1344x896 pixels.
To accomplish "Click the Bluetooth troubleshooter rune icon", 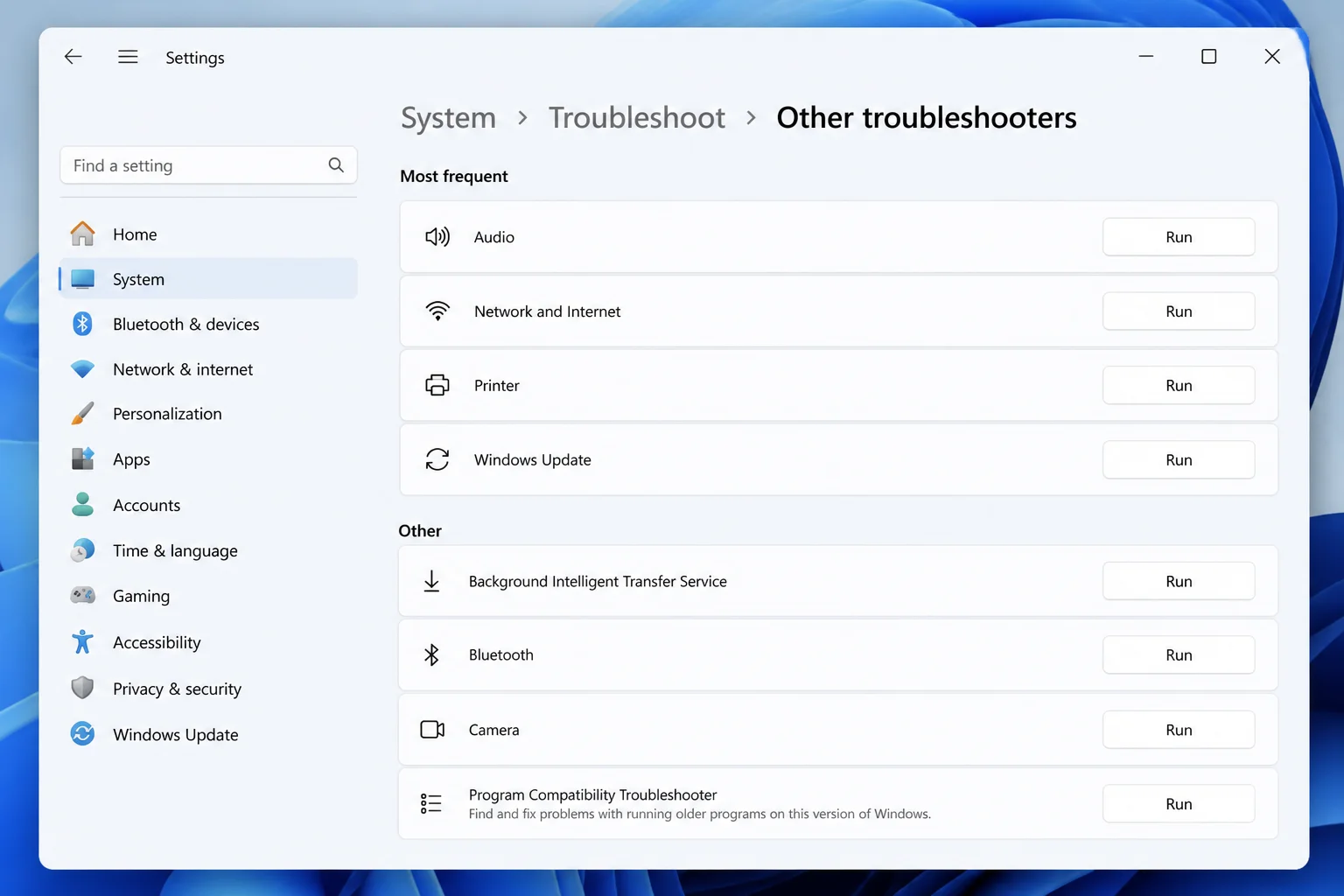I will pos(431,654).
